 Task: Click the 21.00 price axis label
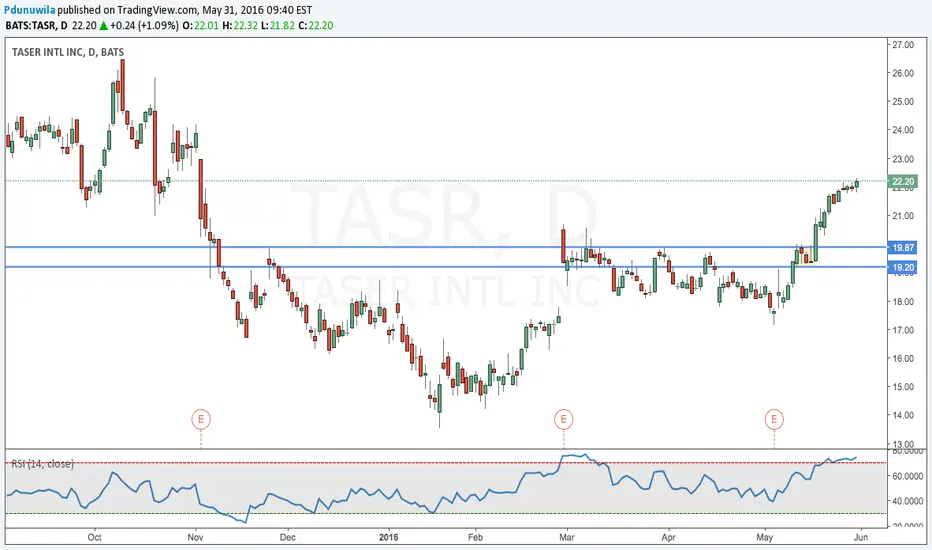[903, 216]
